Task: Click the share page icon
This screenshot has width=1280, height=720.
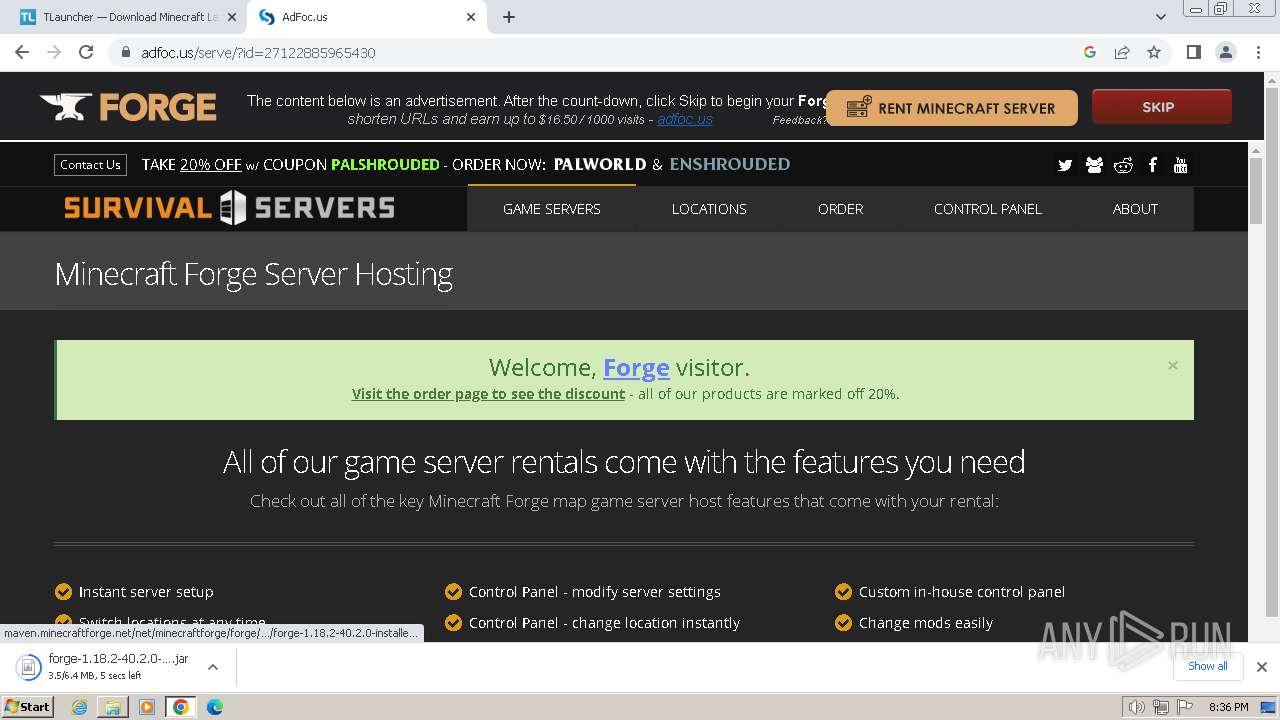Action: pyautogui.click(x=1122, y=52)
